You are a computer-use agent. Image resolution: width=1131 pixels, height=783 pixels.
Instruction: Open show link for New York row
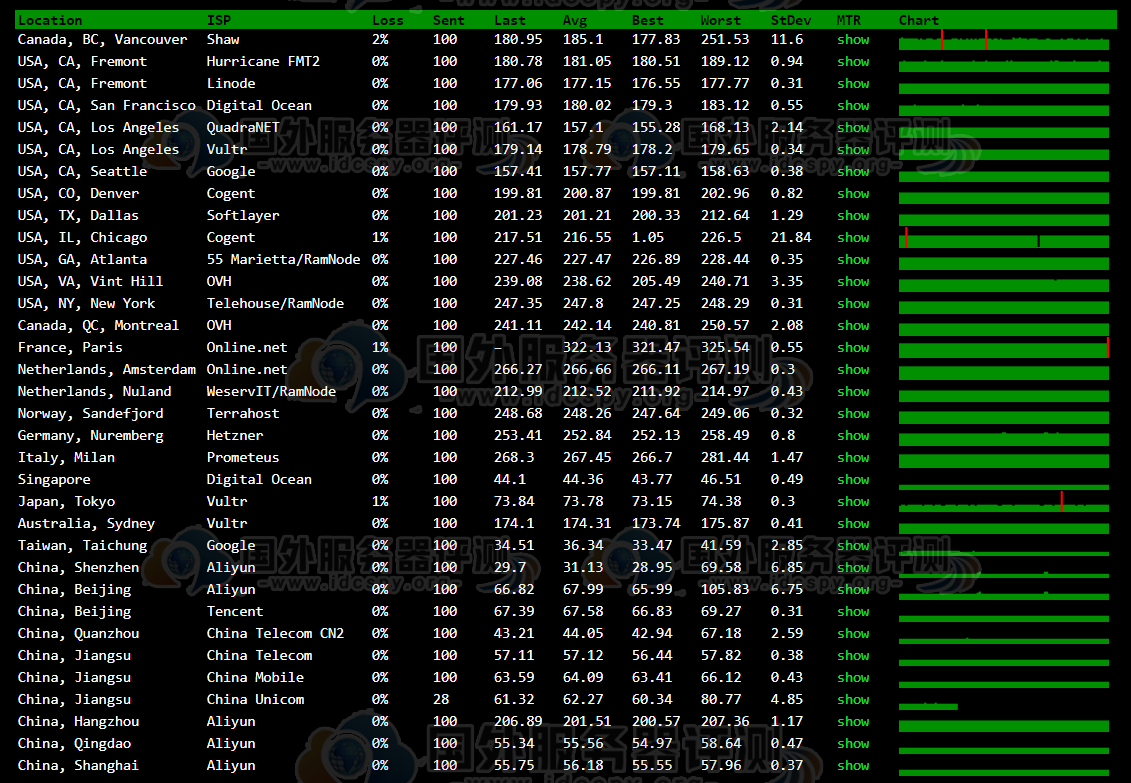tap(853, 304)
